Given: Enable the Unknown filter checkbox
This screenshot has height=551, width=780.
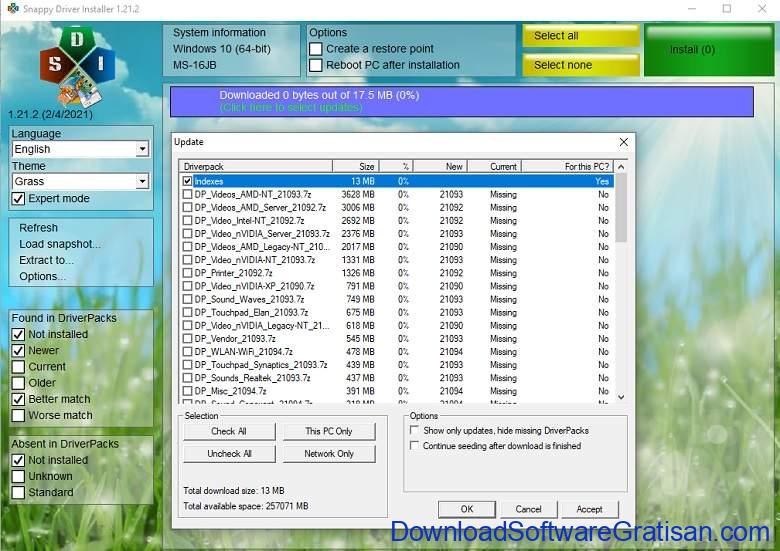Looking at the screenshot, I should [18, 476].
